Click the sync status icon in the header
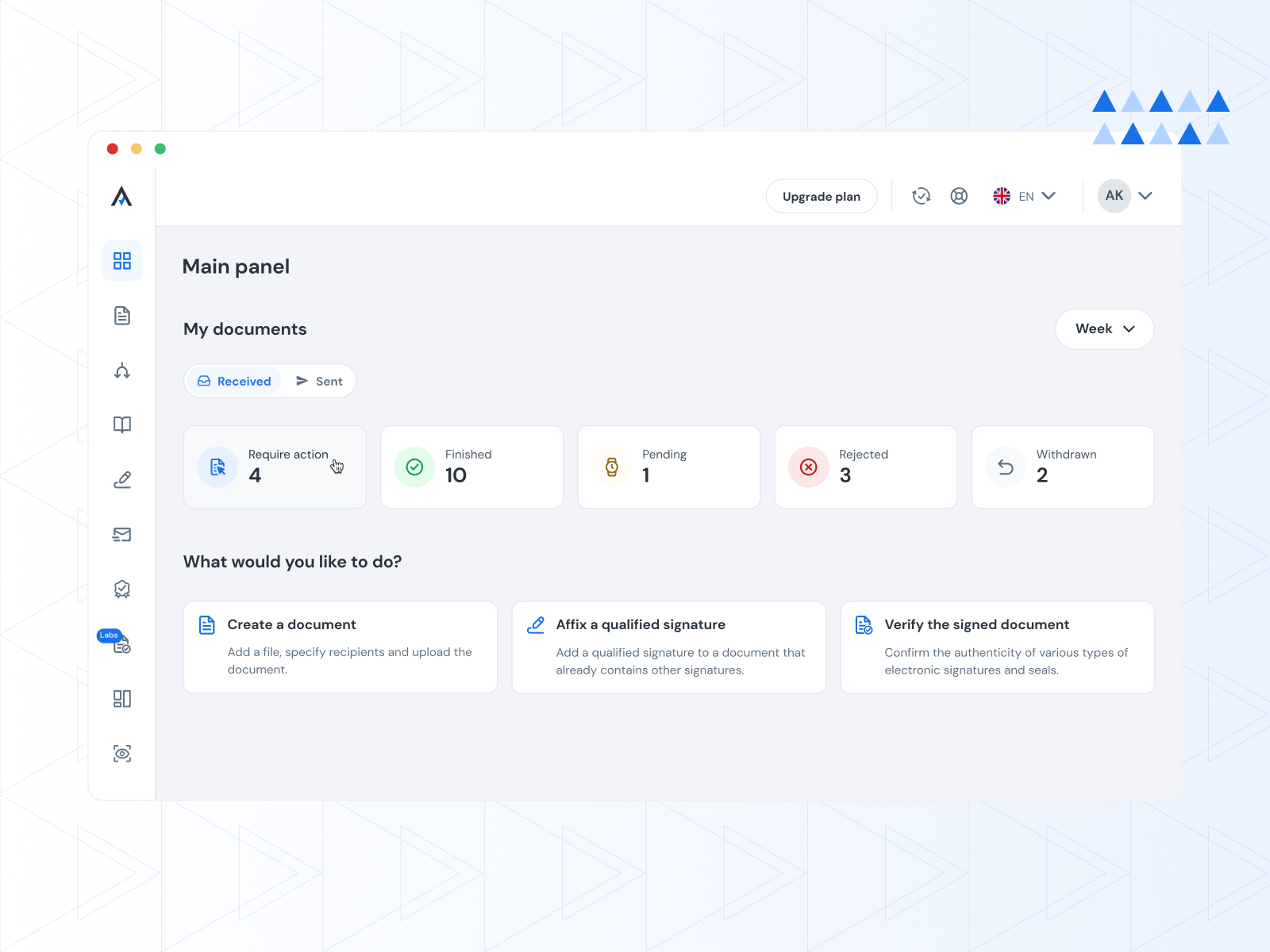1270x952 pixels. (921, 196)
